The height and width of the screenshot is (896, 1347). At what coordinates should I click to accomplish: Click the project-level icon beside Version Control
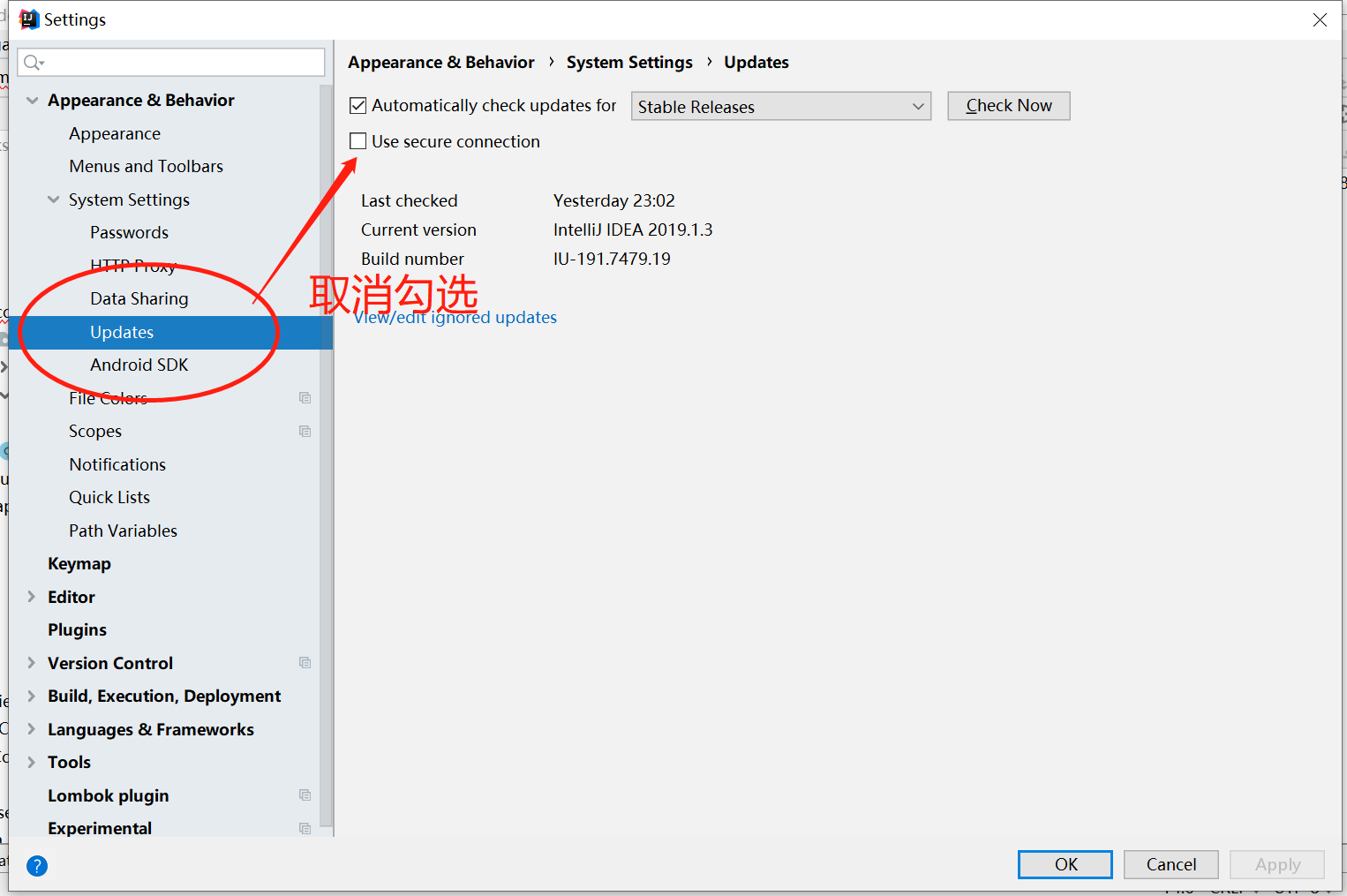[305, 663]
